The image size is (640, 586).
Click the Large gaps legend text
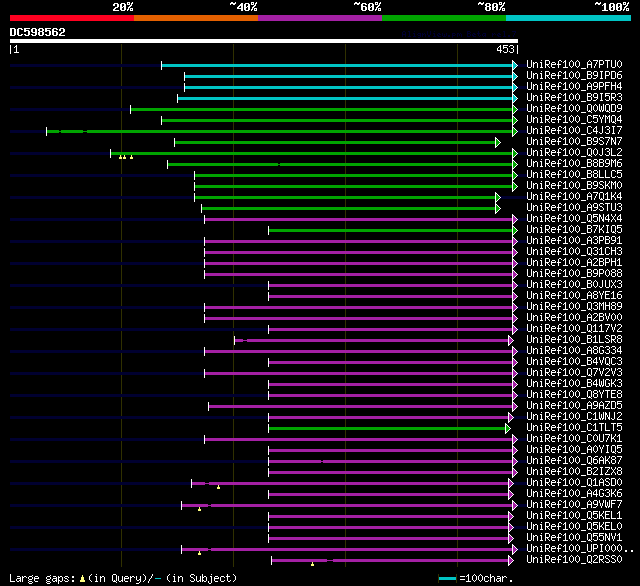pos(42,579)
